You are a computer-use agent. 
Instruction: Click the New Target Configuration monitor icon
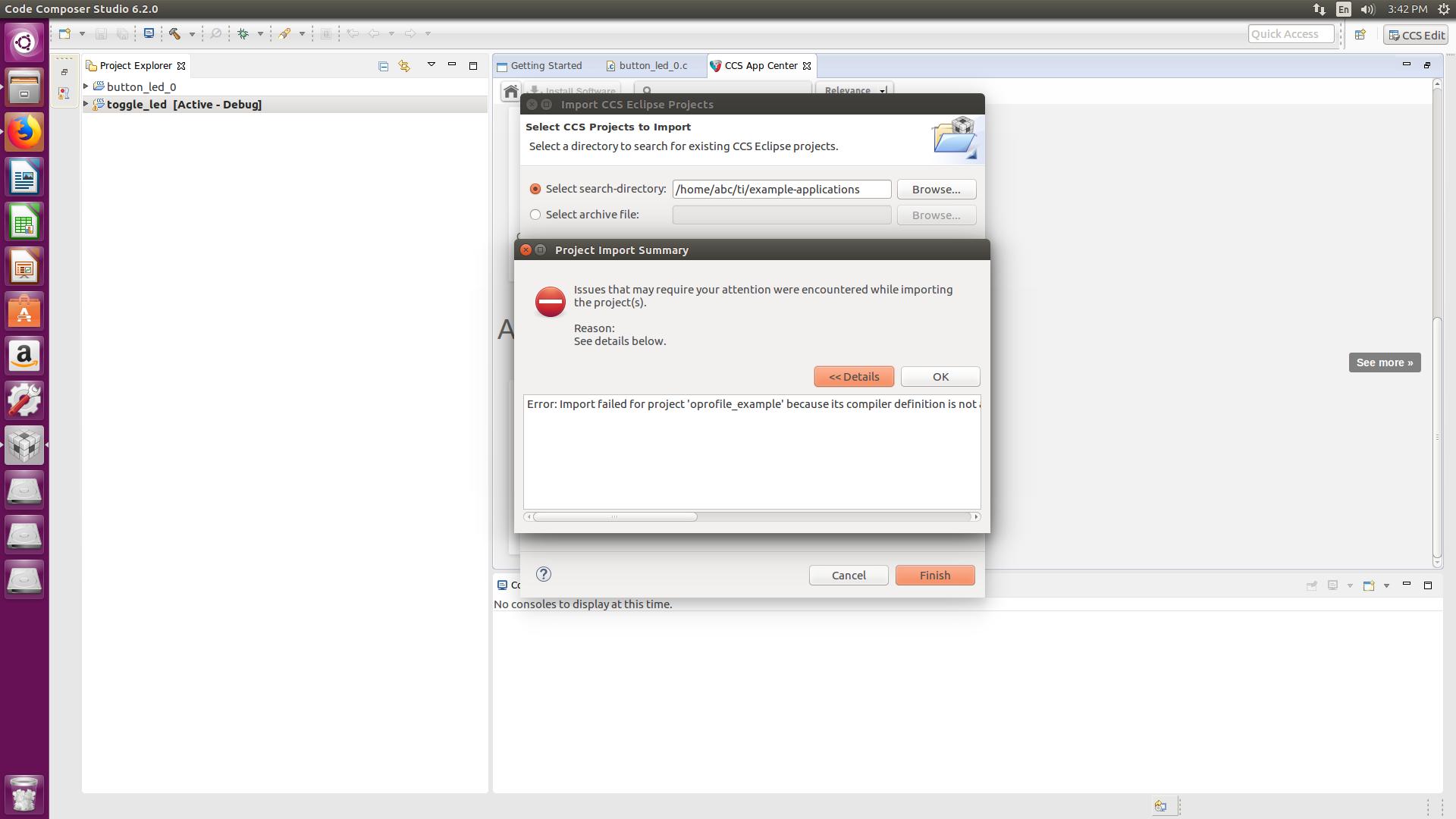(149, 33)
